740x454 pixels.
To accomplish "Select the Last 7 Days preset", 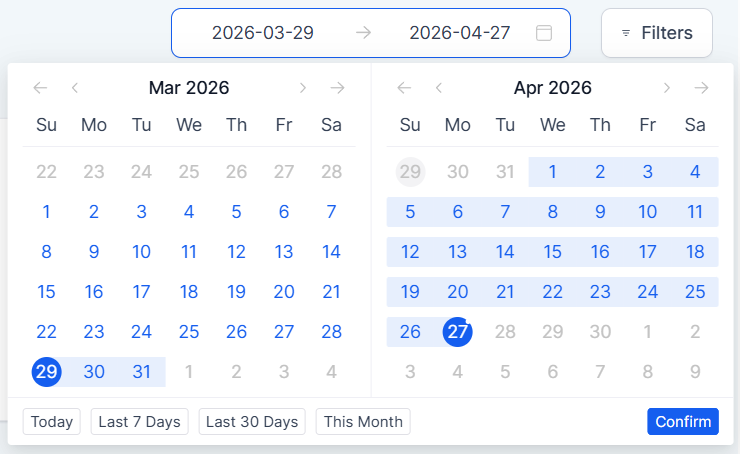I will pos(139,422).
